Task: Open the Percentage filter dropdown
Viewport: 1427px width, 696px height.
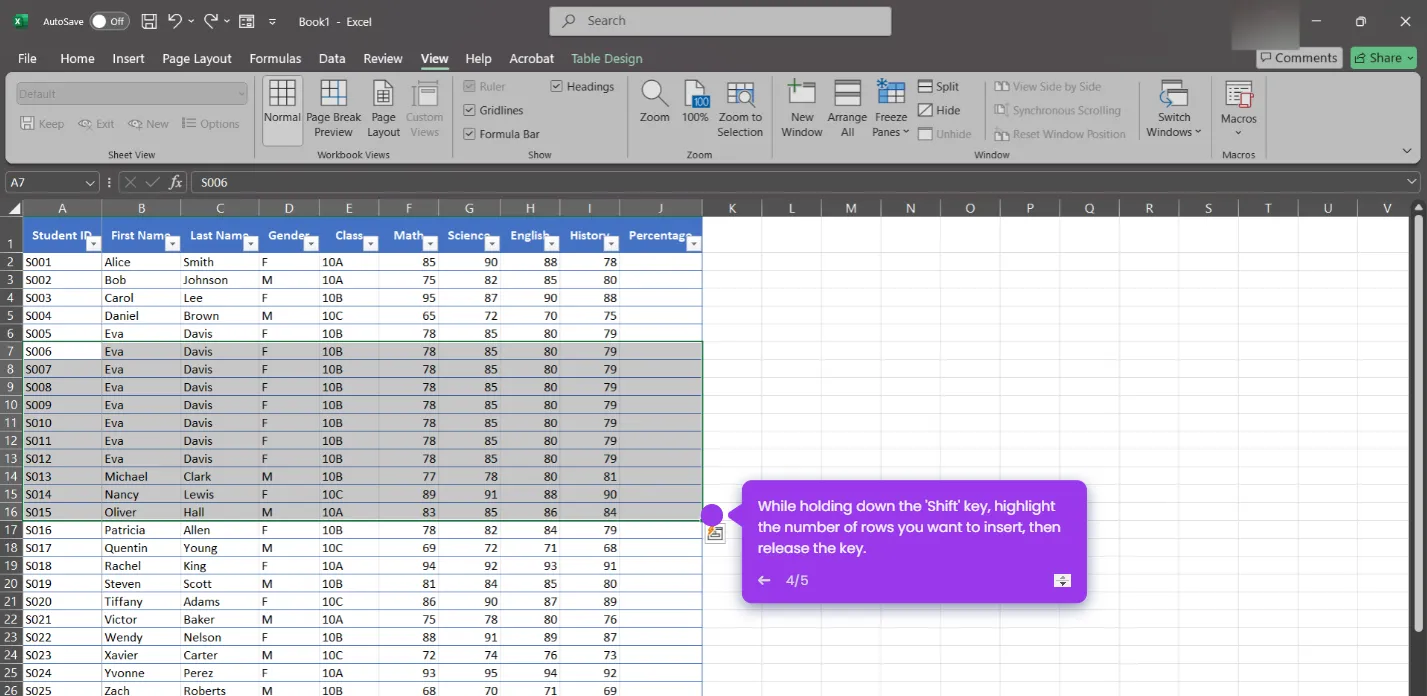Action: 693,243
